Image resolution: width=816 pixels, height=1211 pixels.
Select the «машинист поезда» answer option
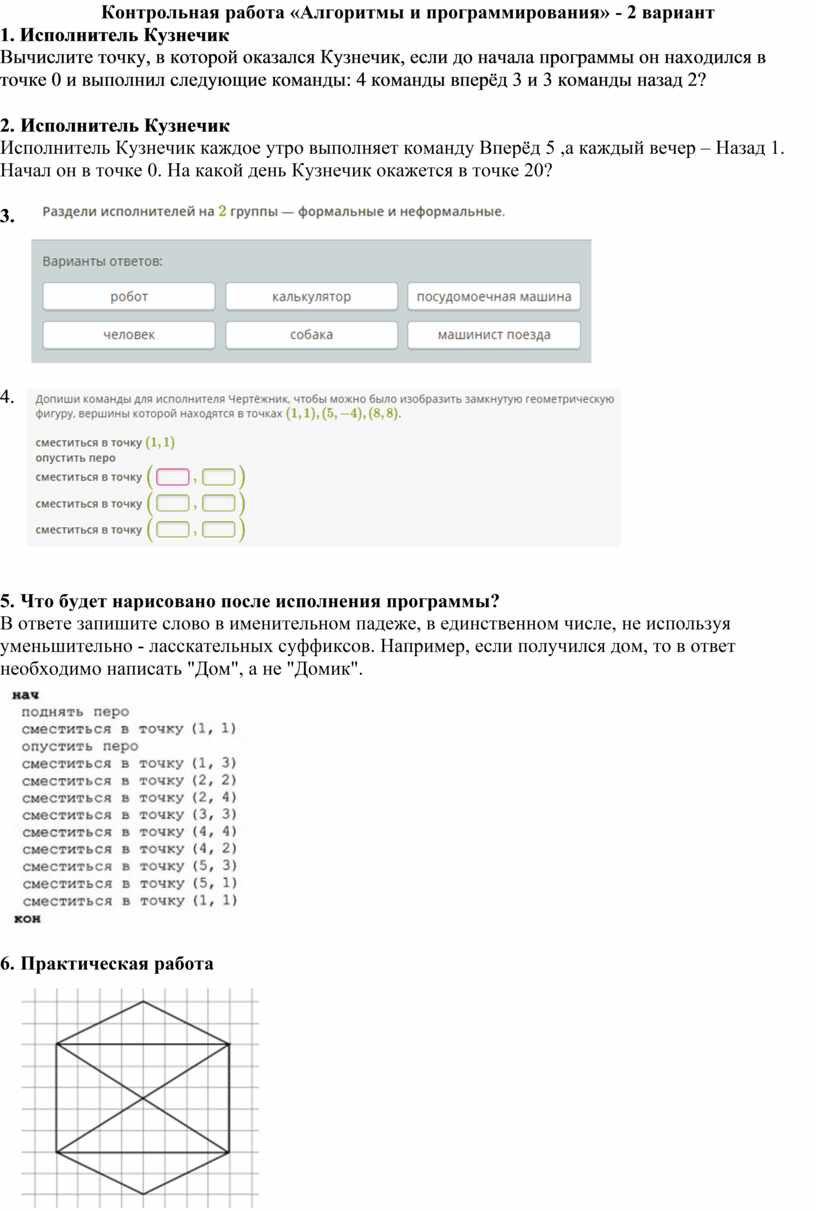[x=494, y=335]
